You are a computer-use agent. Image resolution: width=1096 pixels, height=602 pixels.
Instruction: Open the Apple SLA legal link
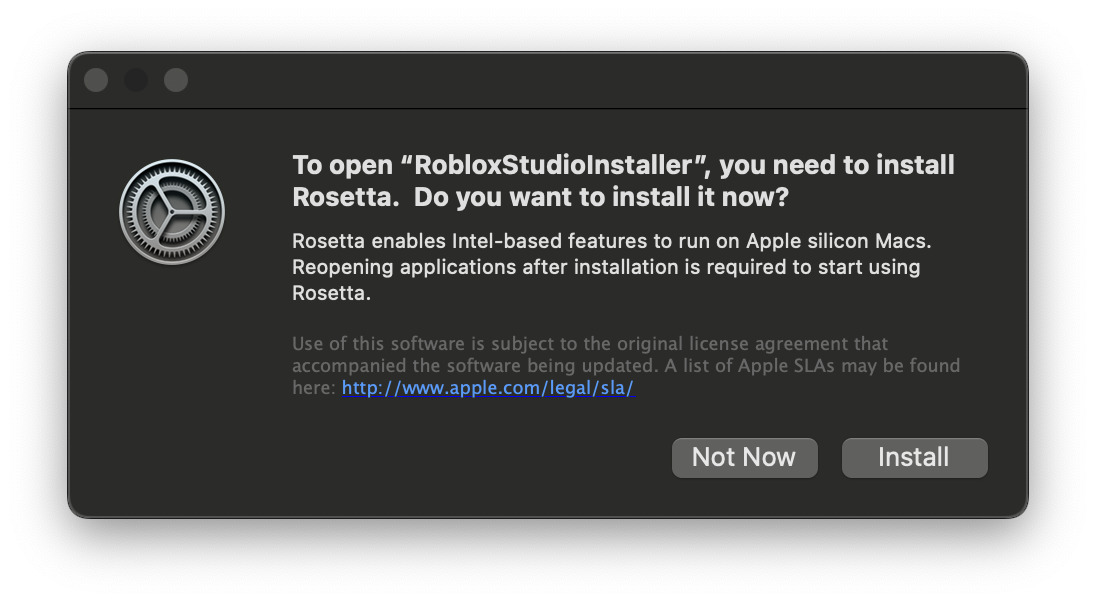point(487,387)
